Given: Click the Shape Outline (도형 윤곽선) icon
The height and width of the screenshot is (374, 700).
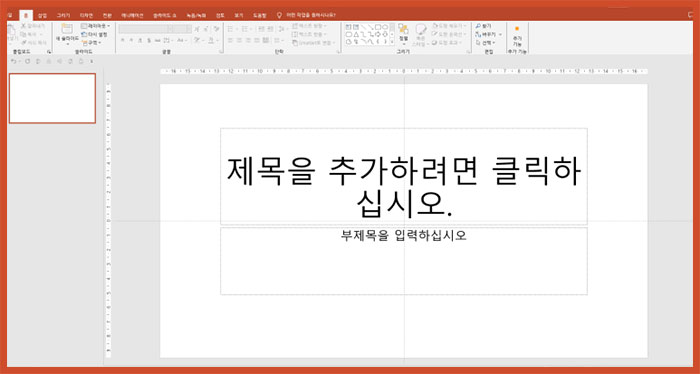Looking at the screenshot, I should click(435, 34).
